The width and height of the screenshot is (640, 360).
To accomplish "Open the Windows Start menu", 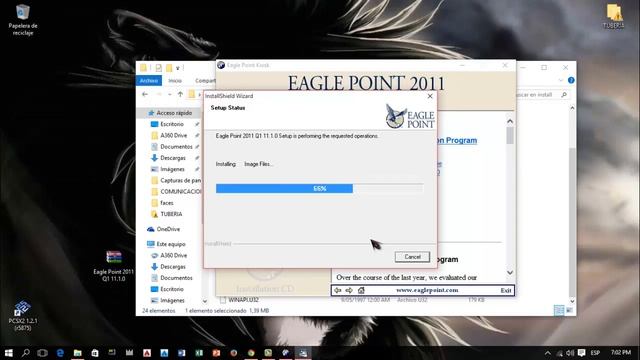I will tap(8, 353).
